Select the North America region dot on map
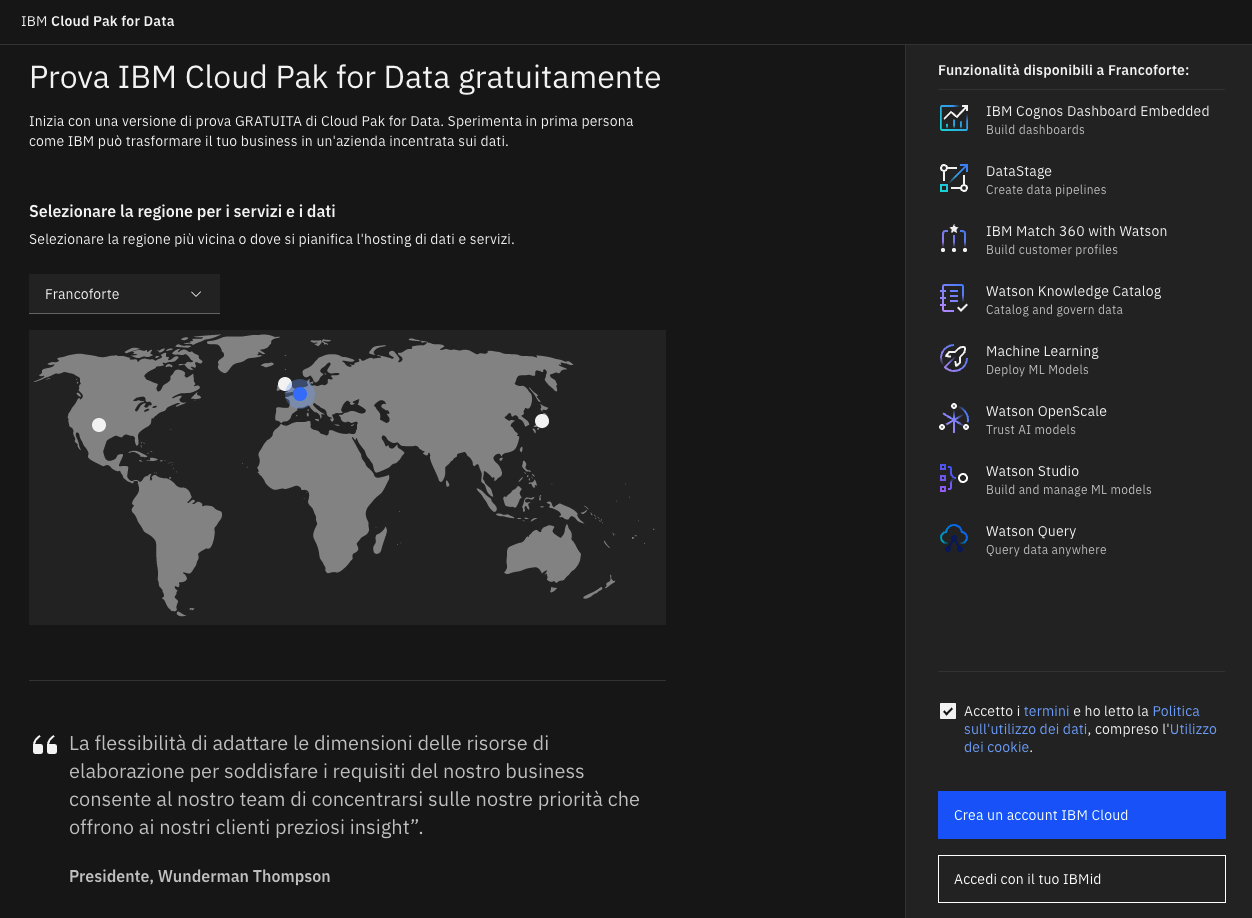 click(99, 425)
